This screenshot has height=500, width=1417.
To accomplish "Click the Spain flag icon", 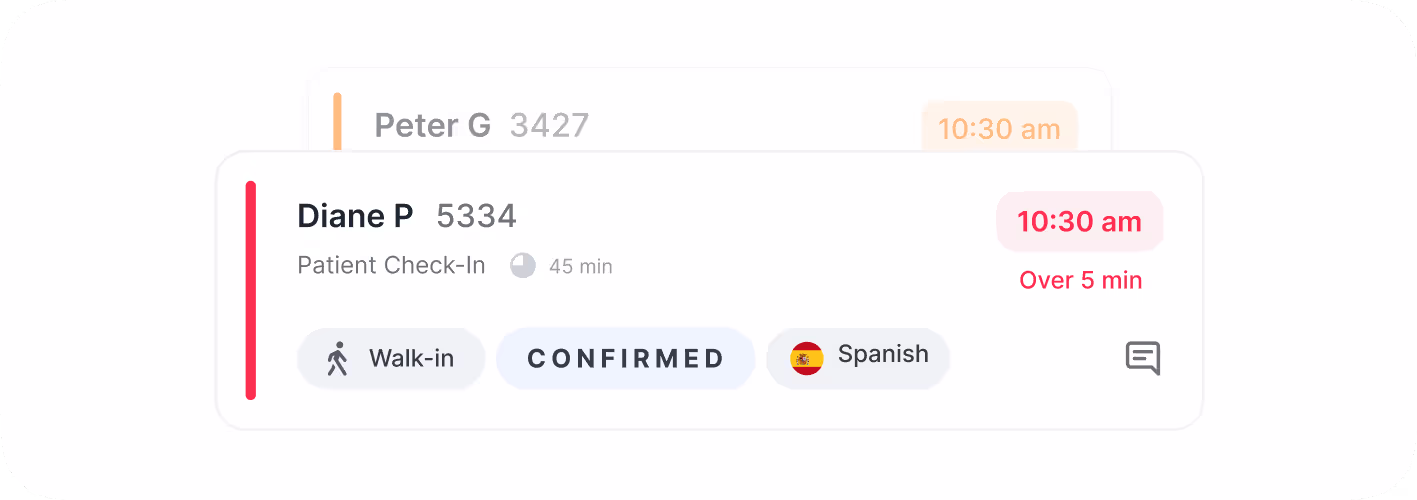I will click(x=807, y=358).
